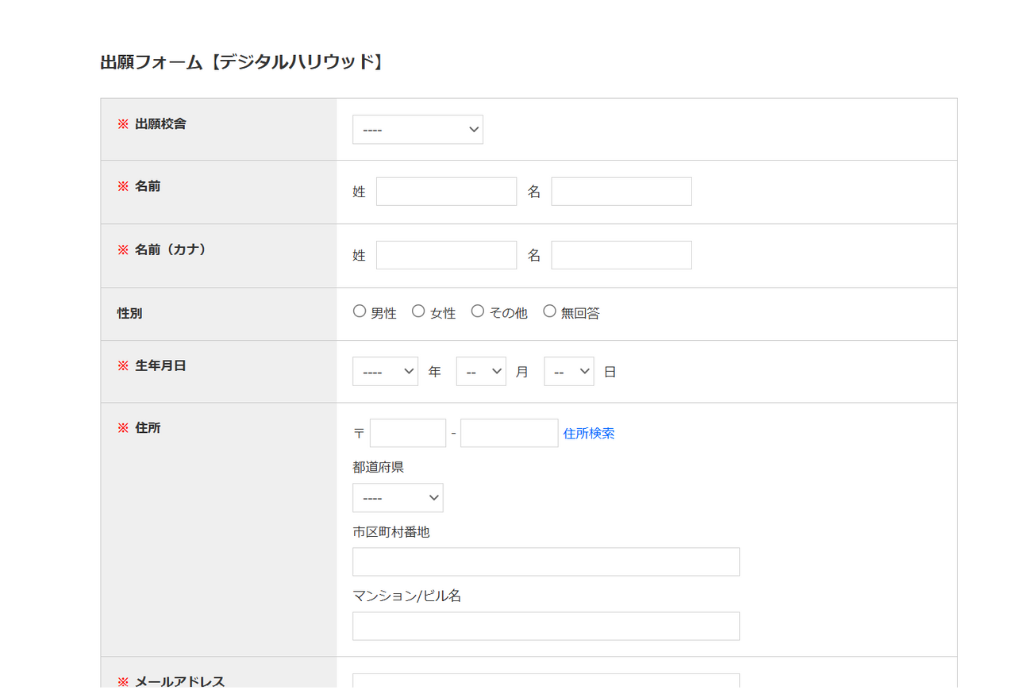Open the birth month (月) dropdown
The height and width of the screenshot is (688, 1032).
[480, 370]
